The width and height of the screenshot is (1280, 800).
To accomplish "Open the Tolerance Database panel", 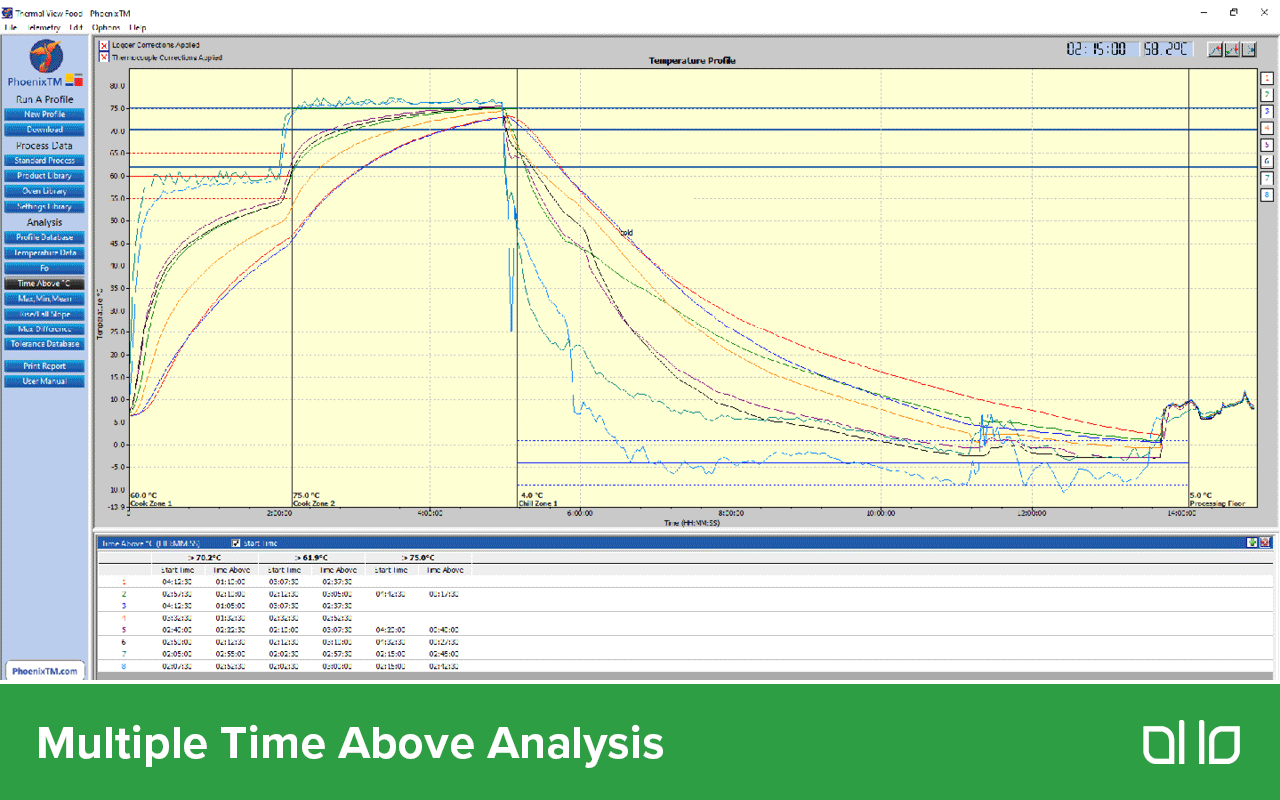I will click(x=43, y=343).
